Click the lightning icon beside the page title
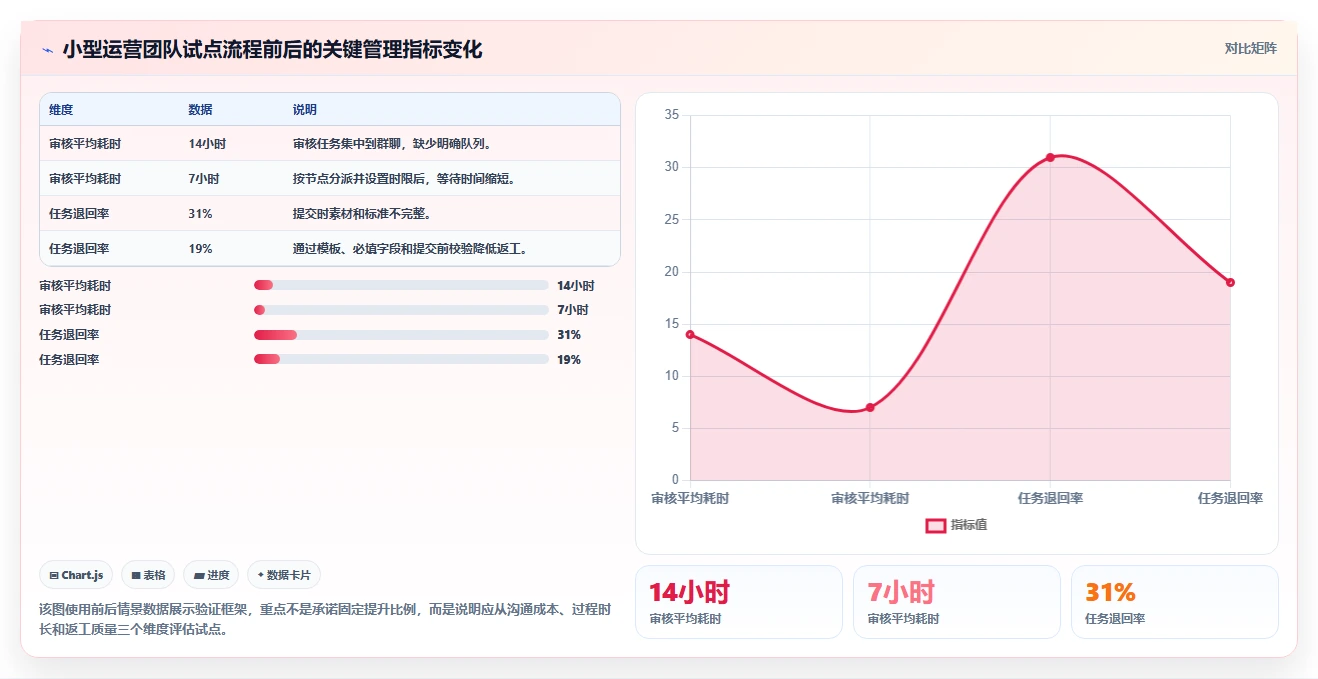 tap(47, 50)
